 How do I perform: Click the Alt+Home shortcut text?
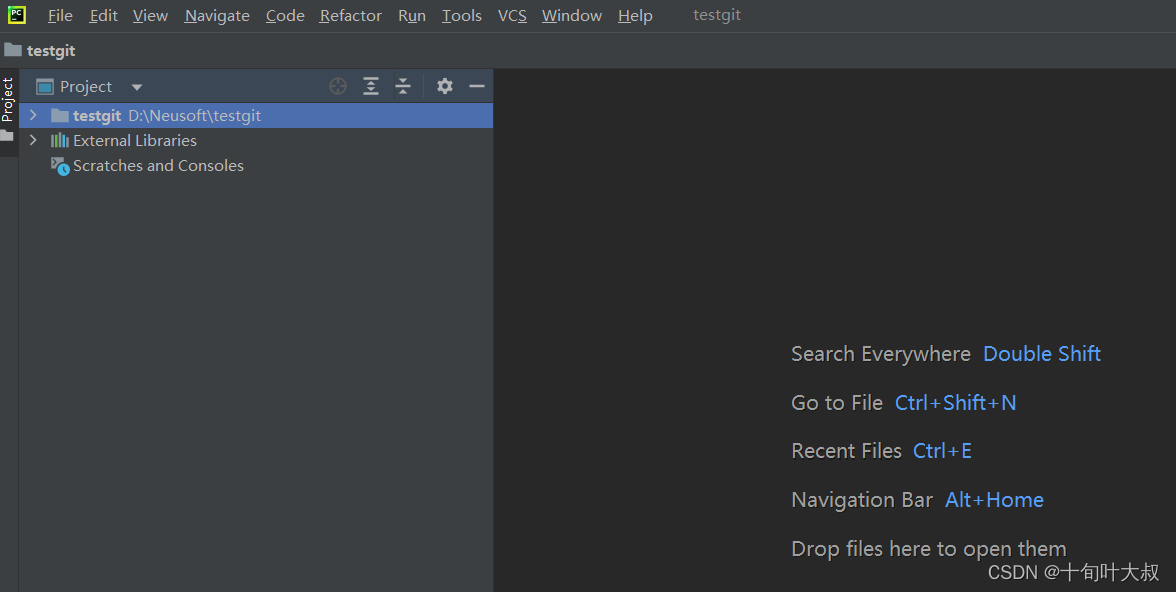[x=994, y=500]
